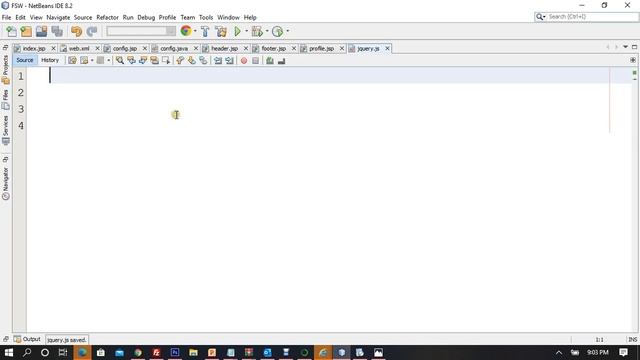Open Chrome from the taskbar
This screenshot has width=640, height=360.
pos(138,352)
